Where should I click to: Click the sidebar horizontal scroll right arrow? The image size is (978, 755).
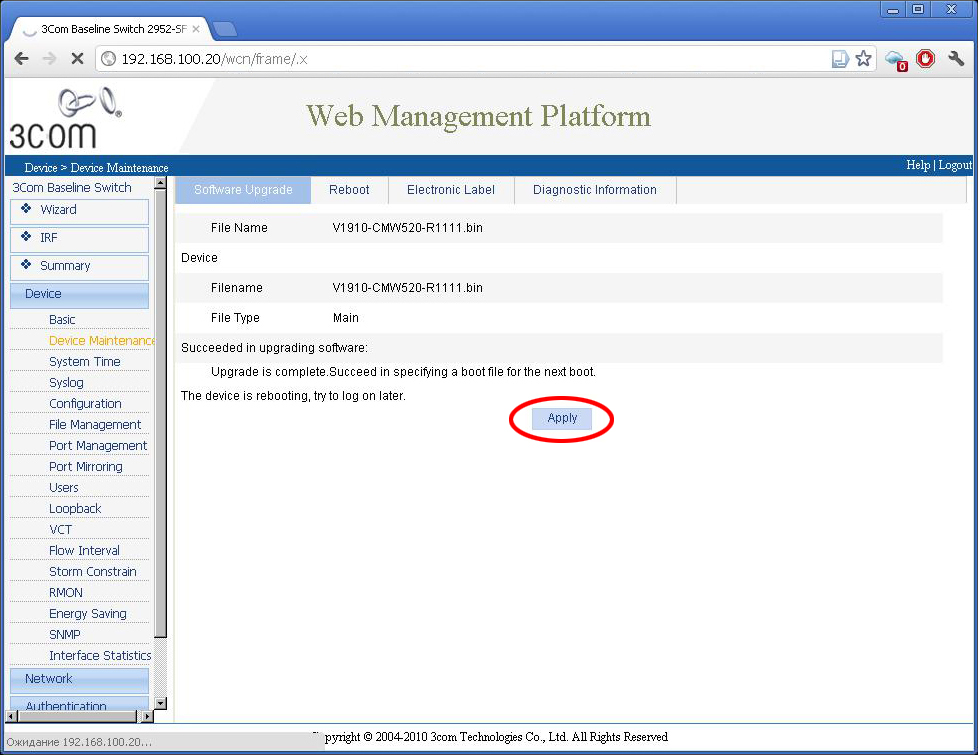(x=147, y=717)
